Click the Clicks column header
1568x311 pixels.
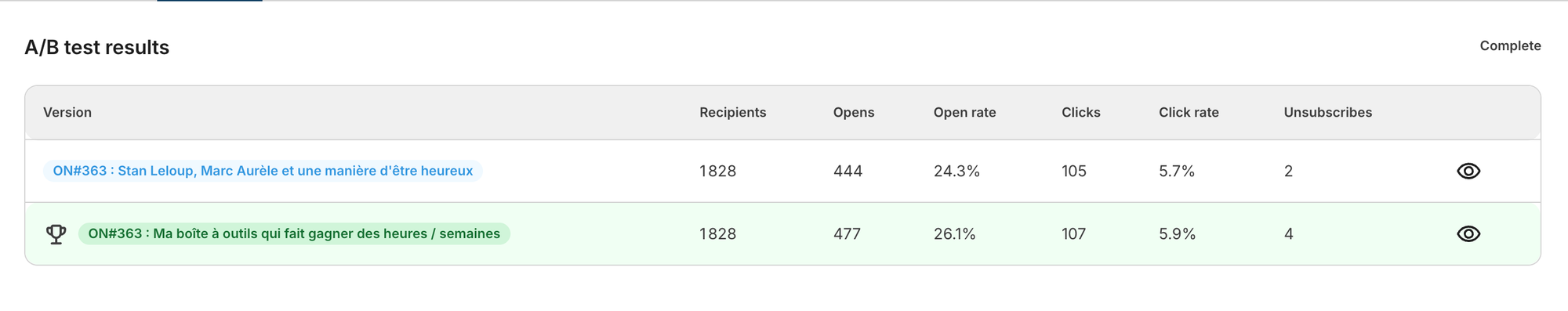click(1081, 112)
